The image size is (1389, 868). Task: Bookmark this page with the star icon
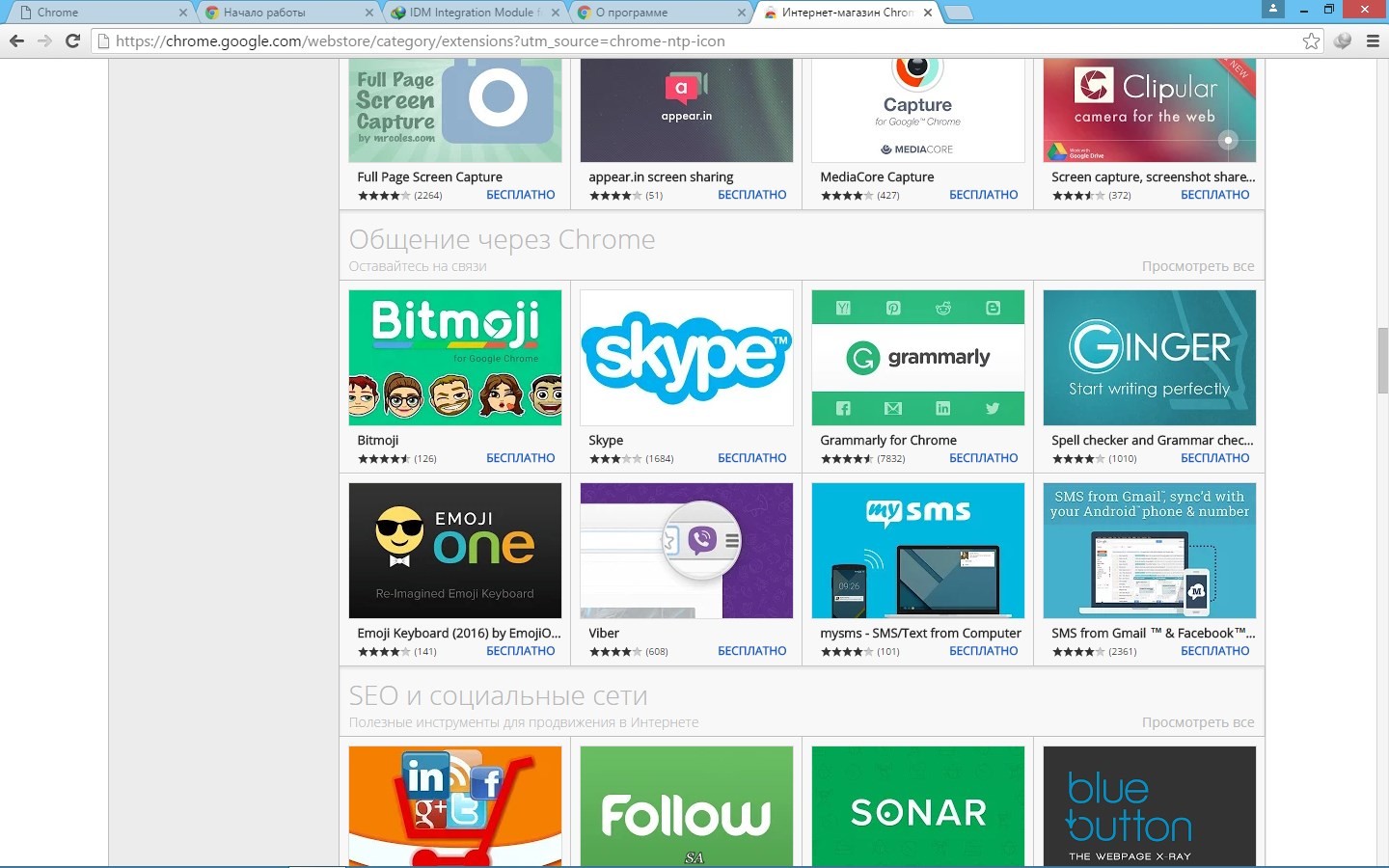tap(1311, 41)
